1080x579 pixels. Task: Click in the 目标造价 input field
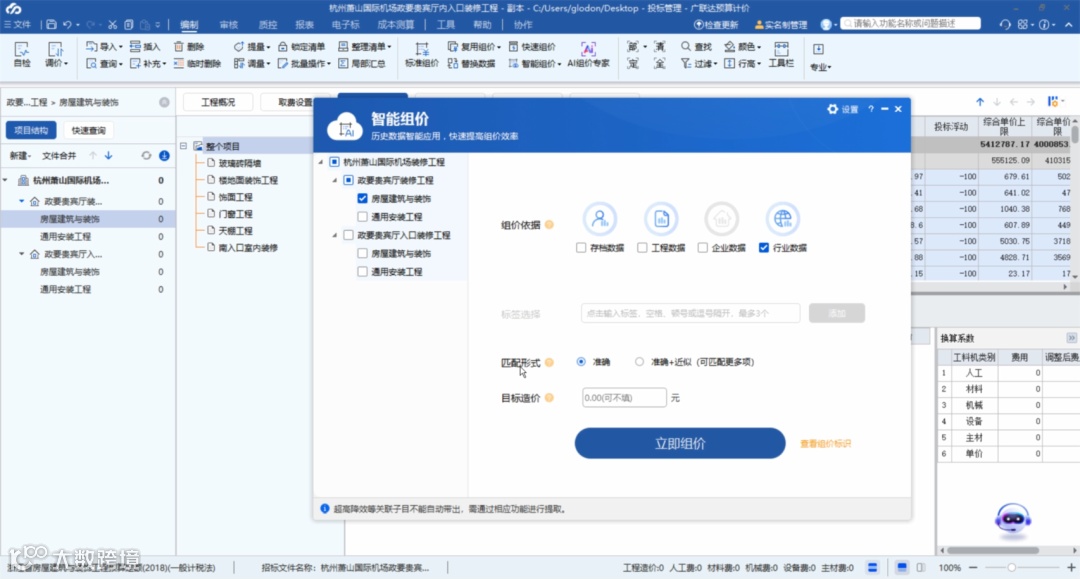624,397
